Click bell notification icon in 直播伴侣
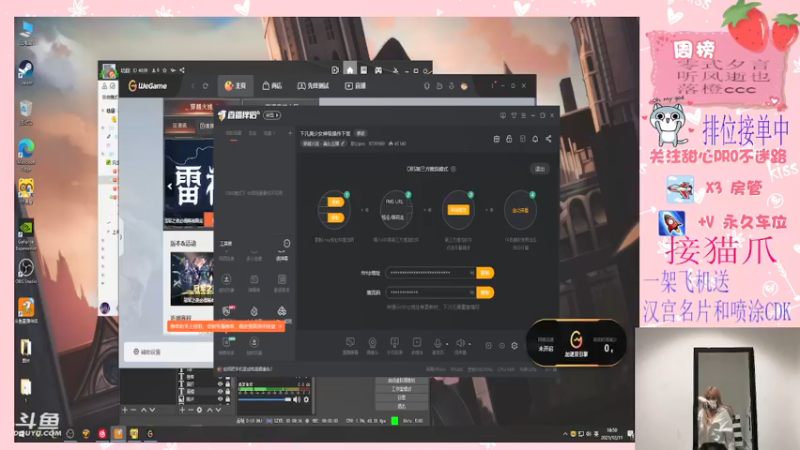 coord(535,139)
